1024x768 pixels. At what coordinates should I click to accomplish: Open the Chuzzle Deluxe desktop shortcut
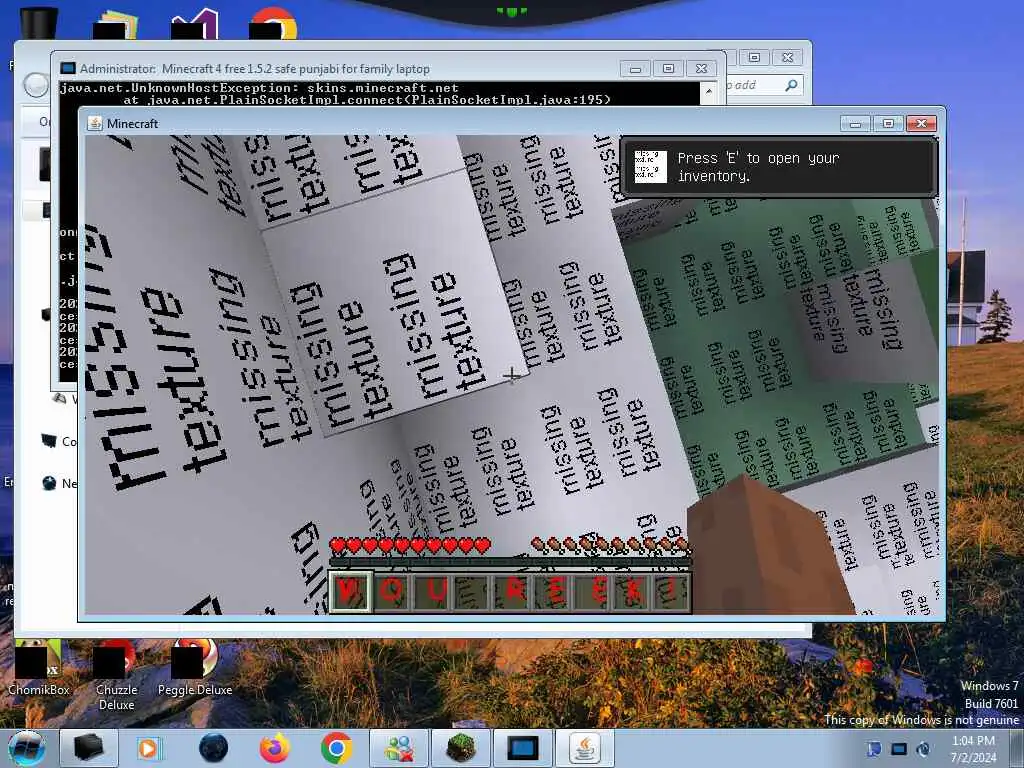coord(116,676)
